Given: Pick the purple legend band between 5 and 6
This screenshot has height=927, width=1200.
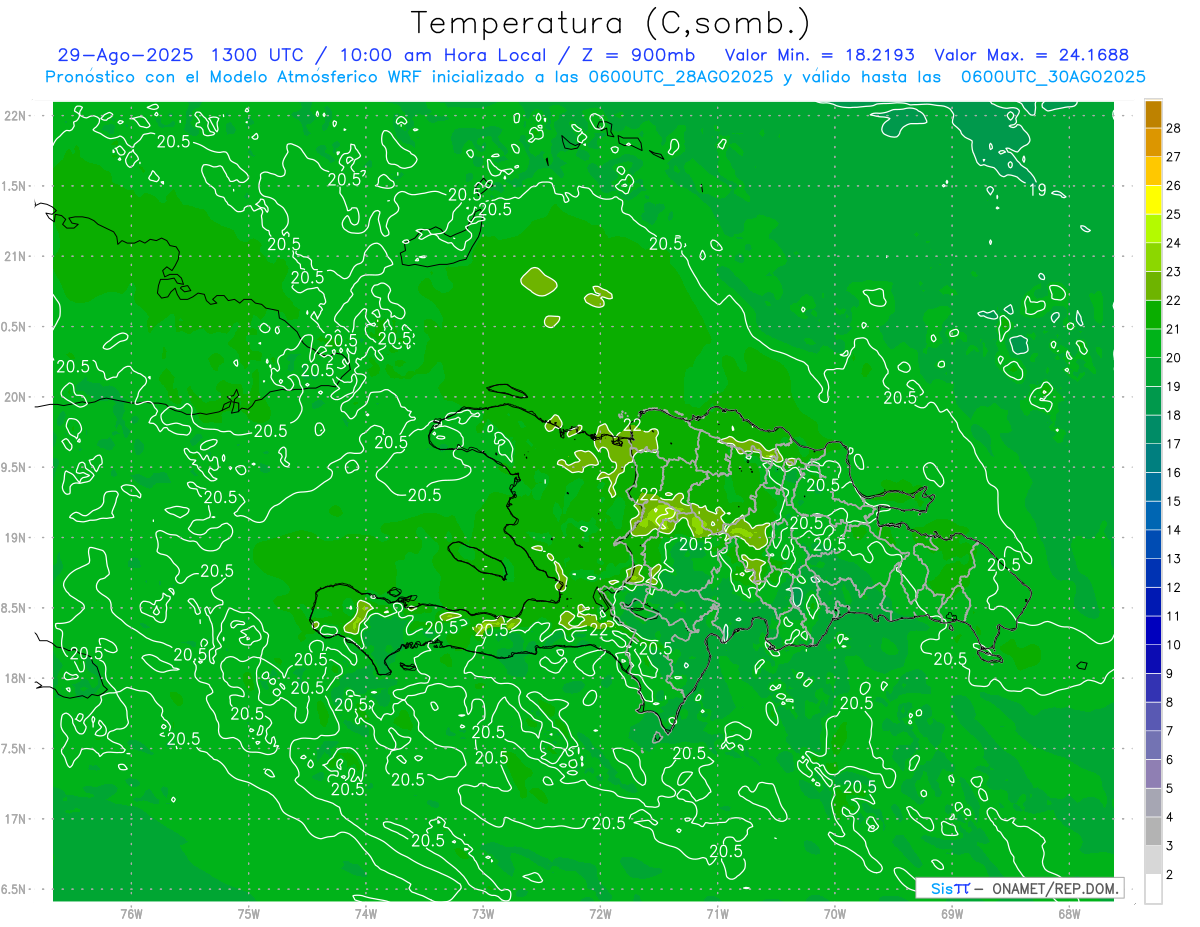Looking at the screenshot, I should click(x=1153, y=775).
